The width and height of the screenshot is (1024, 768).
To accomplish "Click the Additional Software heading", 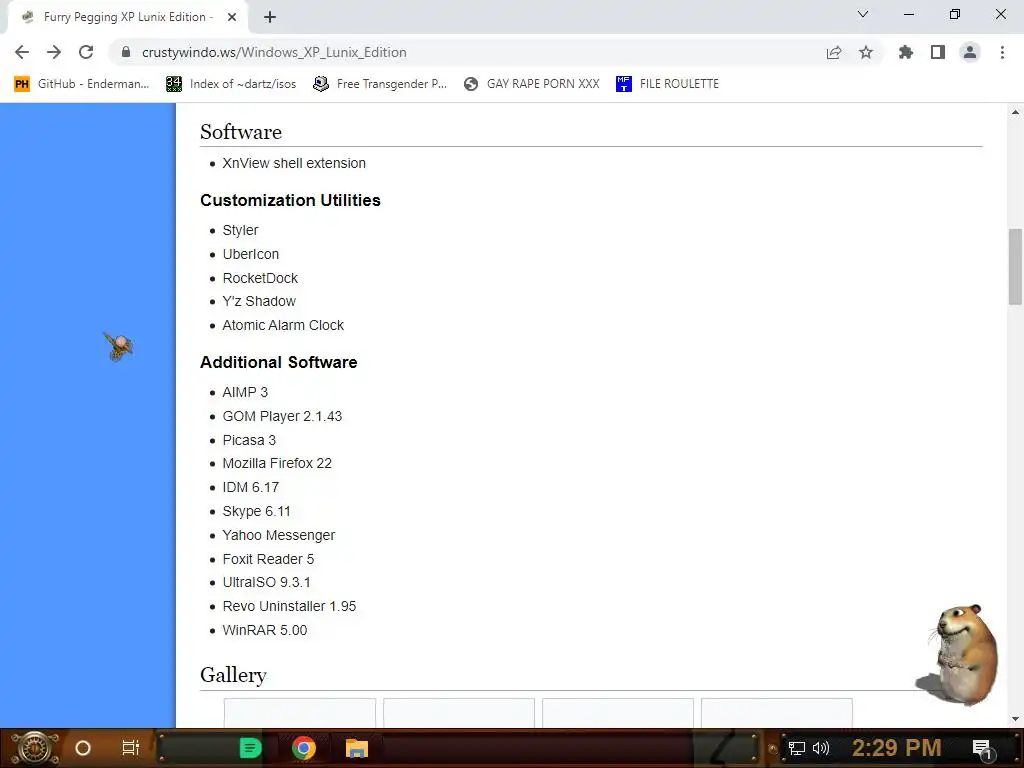I will click(279, 362).
